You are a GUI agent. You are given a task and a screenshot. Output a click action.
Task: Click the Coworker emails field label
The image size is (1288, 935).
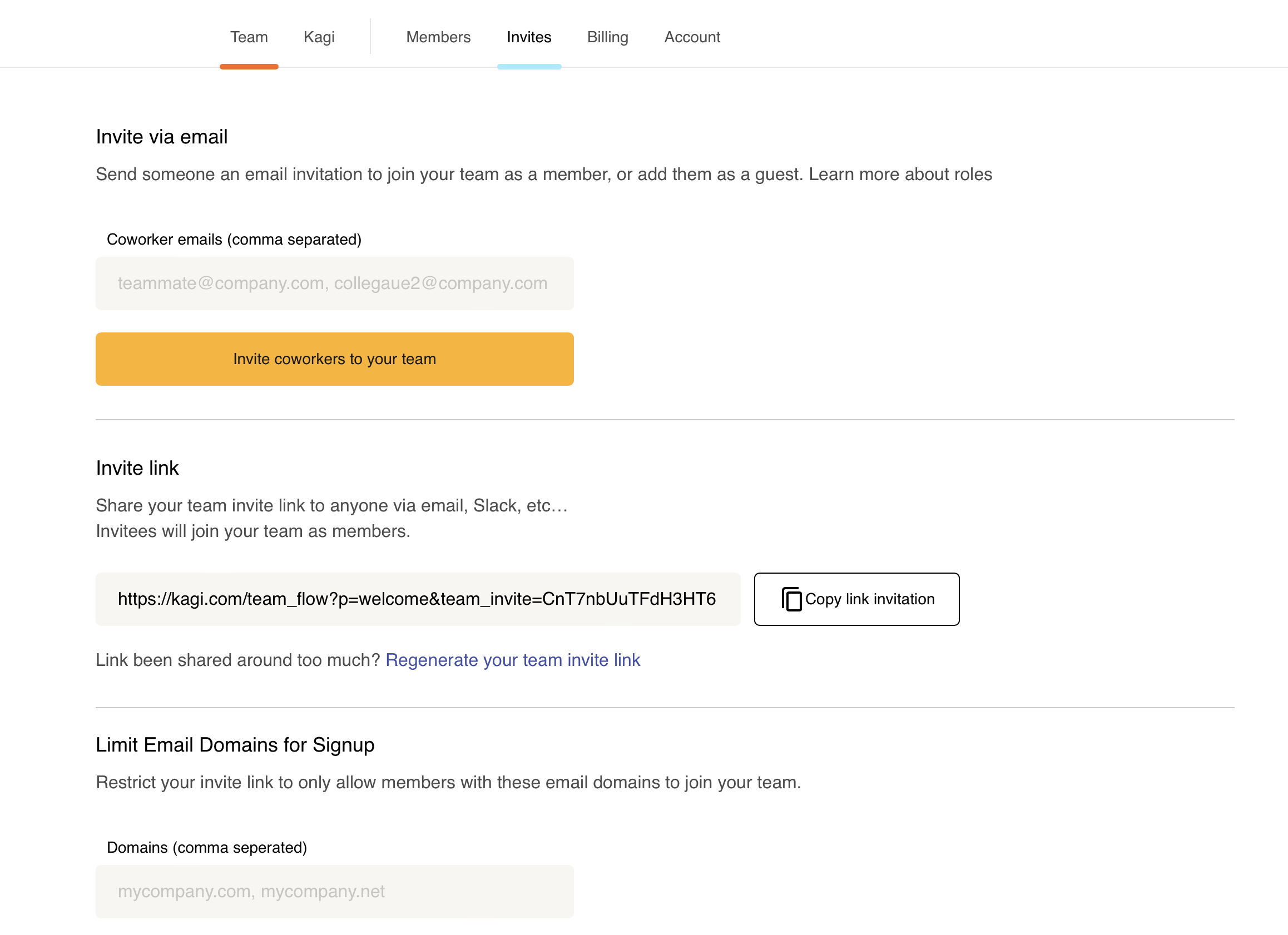234,240
